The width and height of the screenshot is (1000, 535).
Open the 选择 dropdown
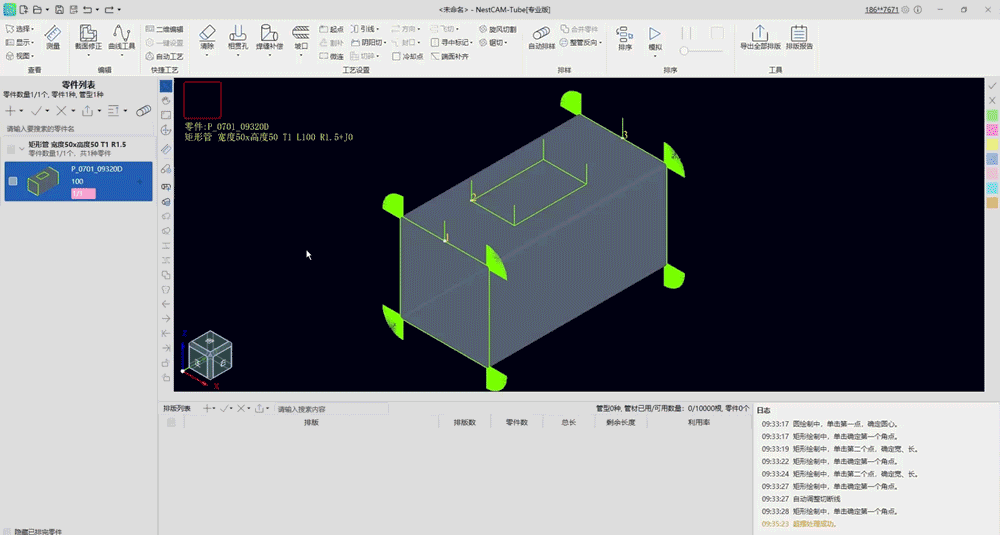tap(20, 29)
